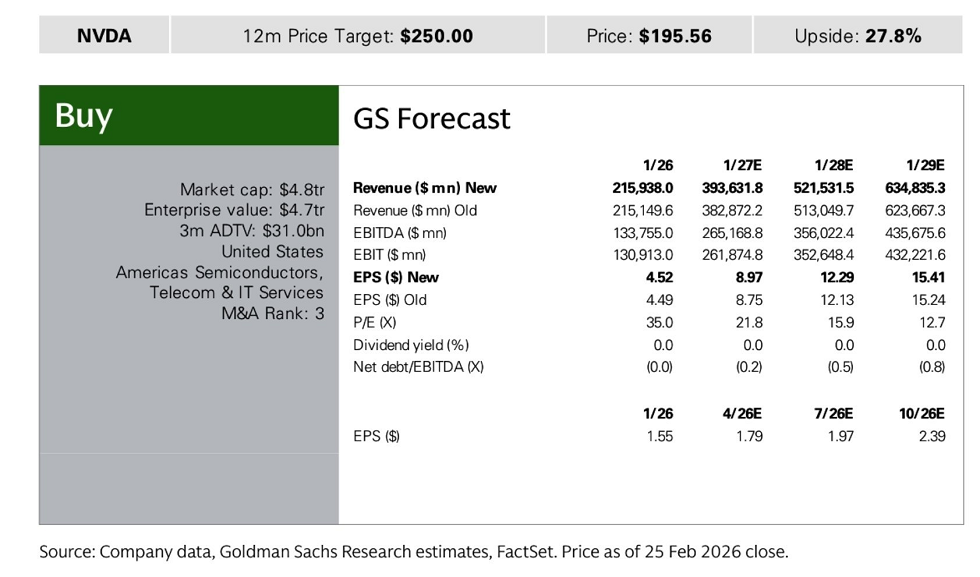Viewport: 980px width, 577px height.
Task: Click the Dividend yield (%) row label
Action: click(x=411, y=345)
